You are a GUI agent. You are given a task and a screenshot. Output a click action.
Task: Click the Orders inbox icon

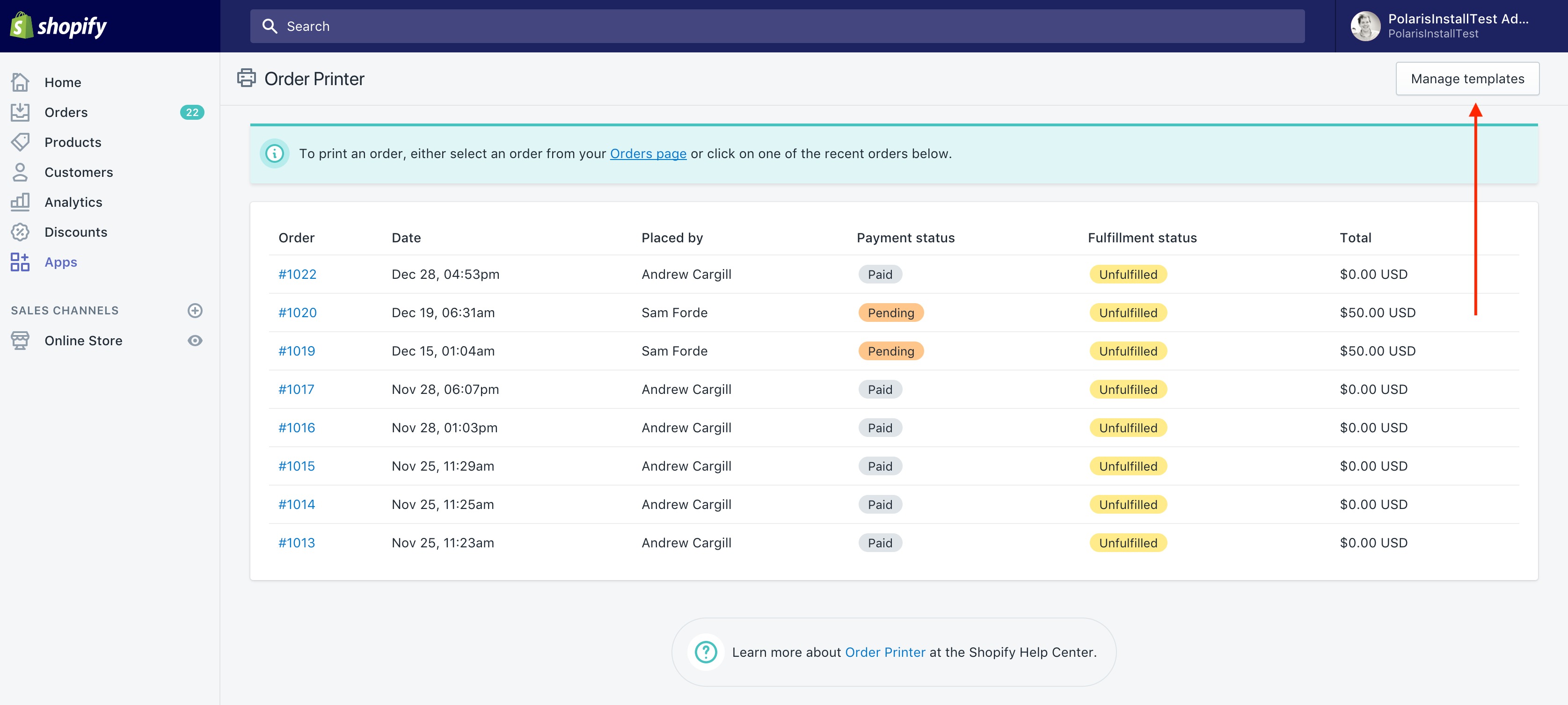(x=20, y=112)
